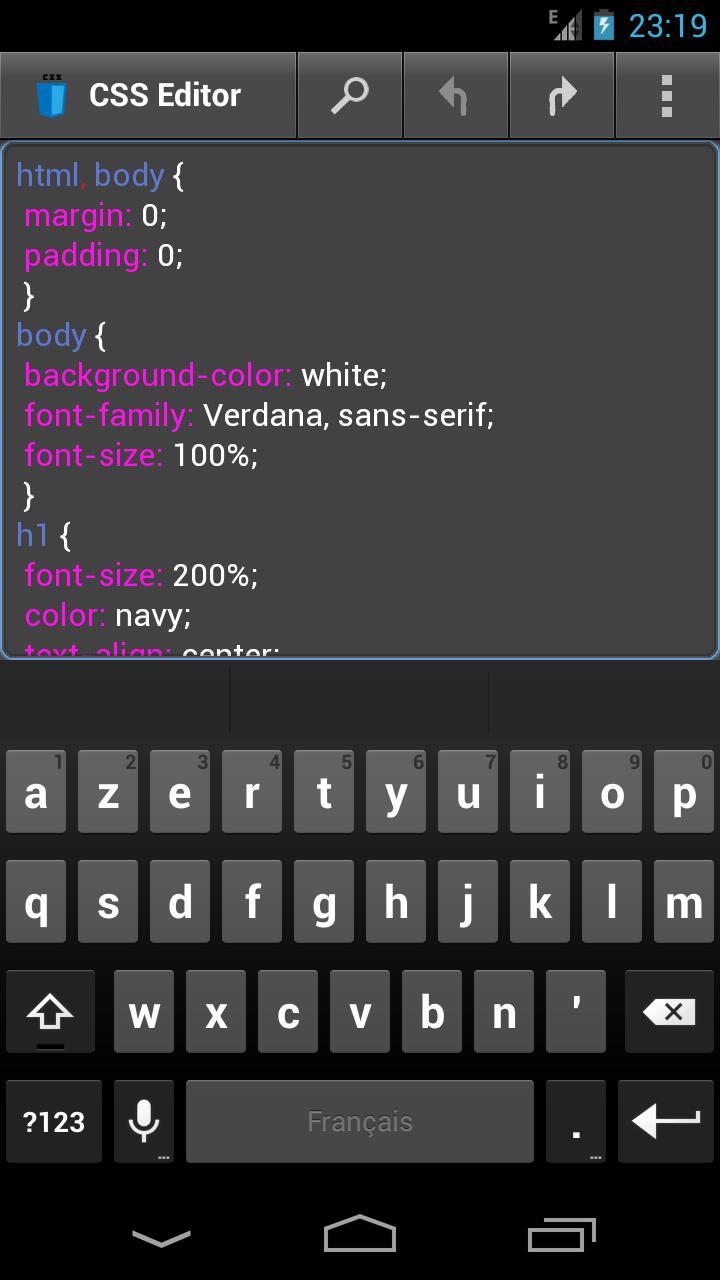
Task: Toggle the Shift key
Action: tap(50, 1011)
